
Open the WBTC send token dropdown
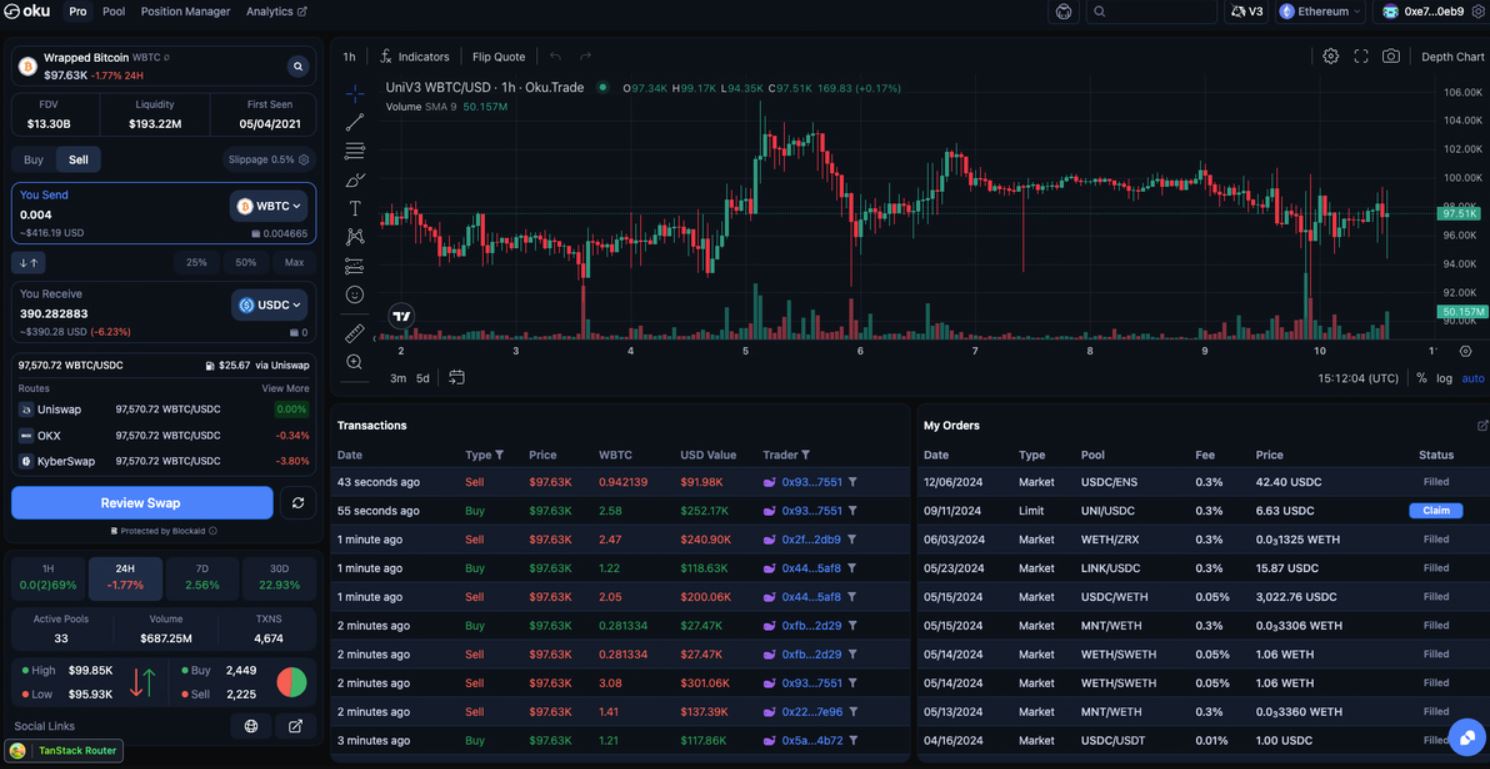pos(269,206)
